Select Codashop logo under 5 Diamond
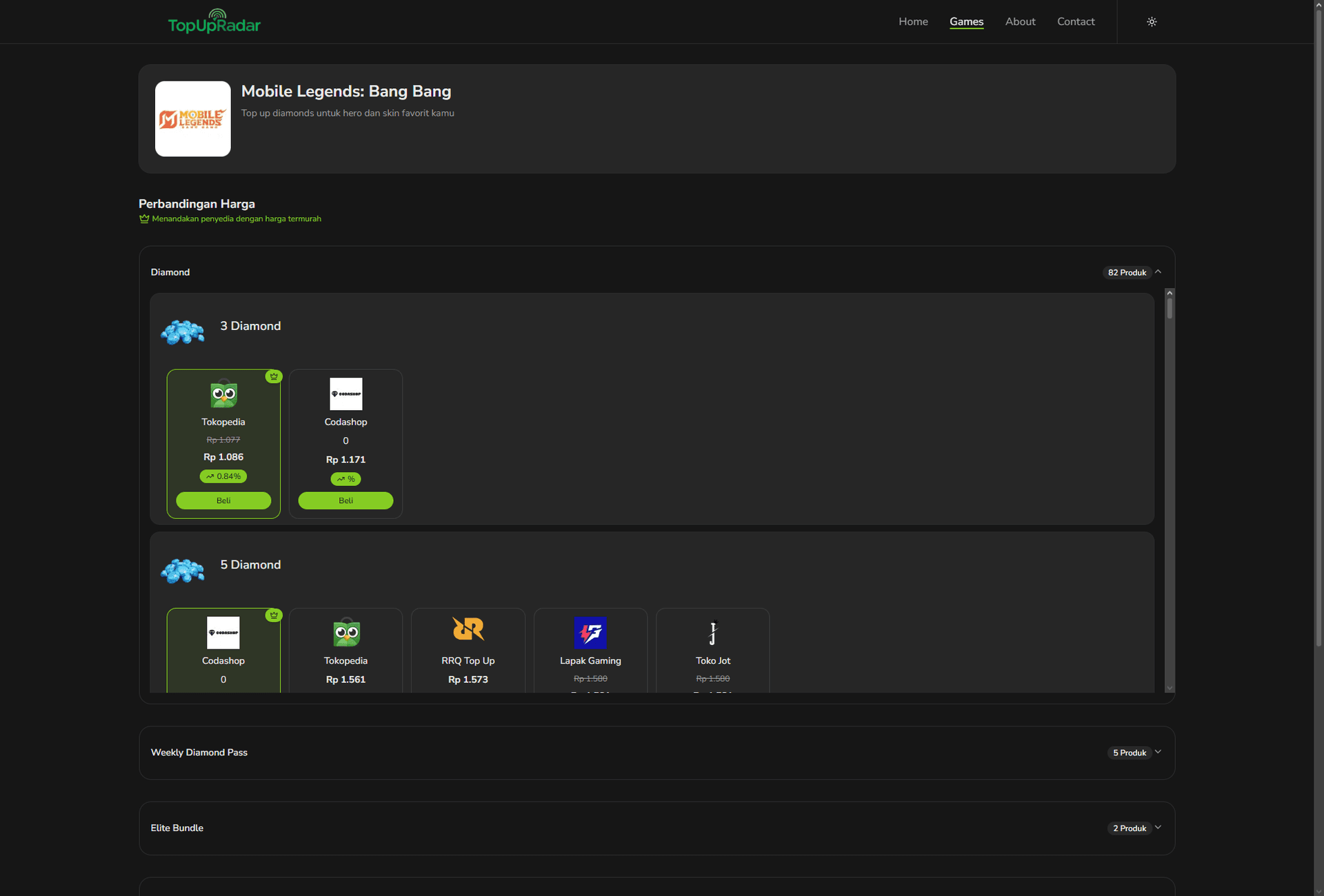 coord(223,633)
